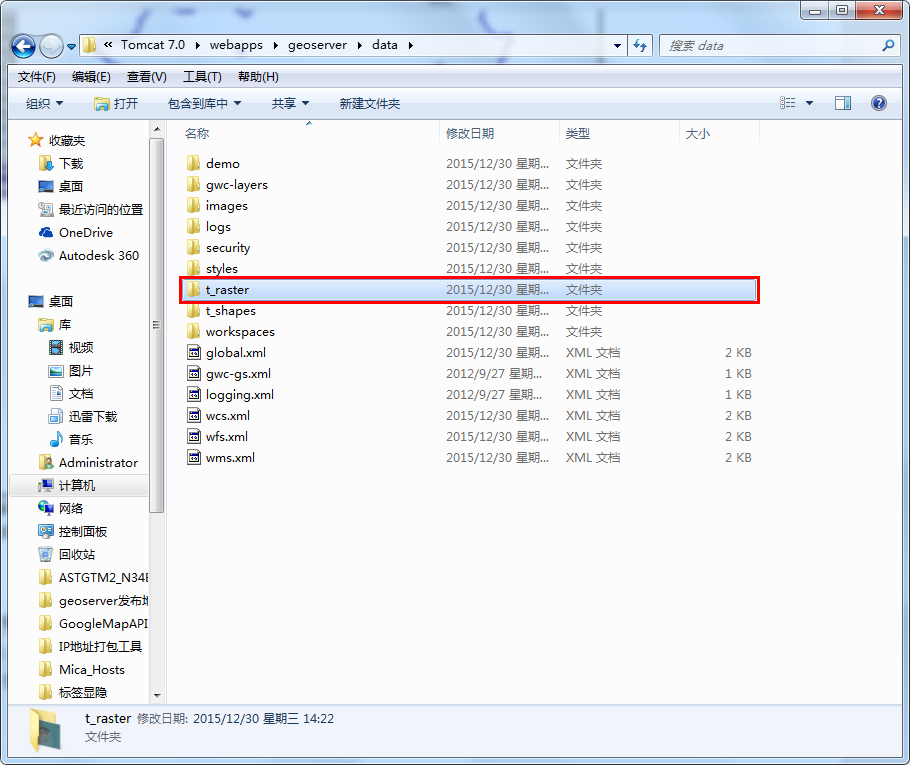Image resolution: width=910 pixels, height=765 pixels.
Task: Expand the webapps breadcrumb arrow
Action: click(275, 45)
